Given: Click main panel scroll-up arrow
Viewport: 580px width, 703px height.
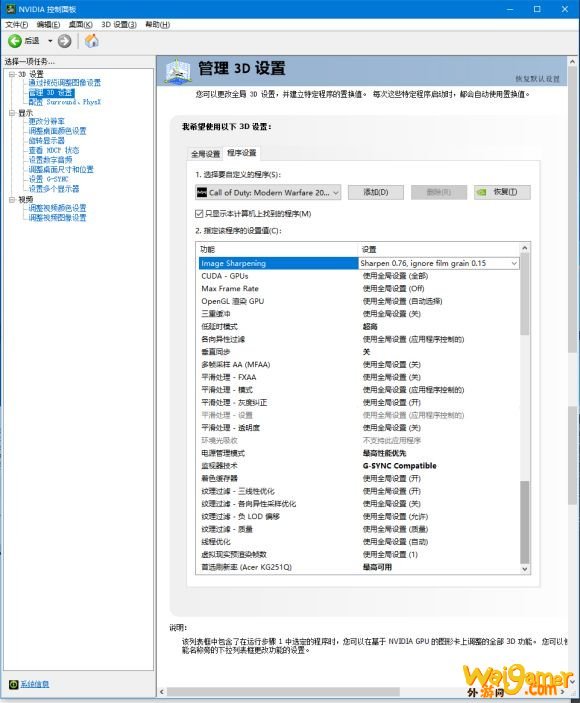Looking at the screenshot, I should (x=572, y=61).
